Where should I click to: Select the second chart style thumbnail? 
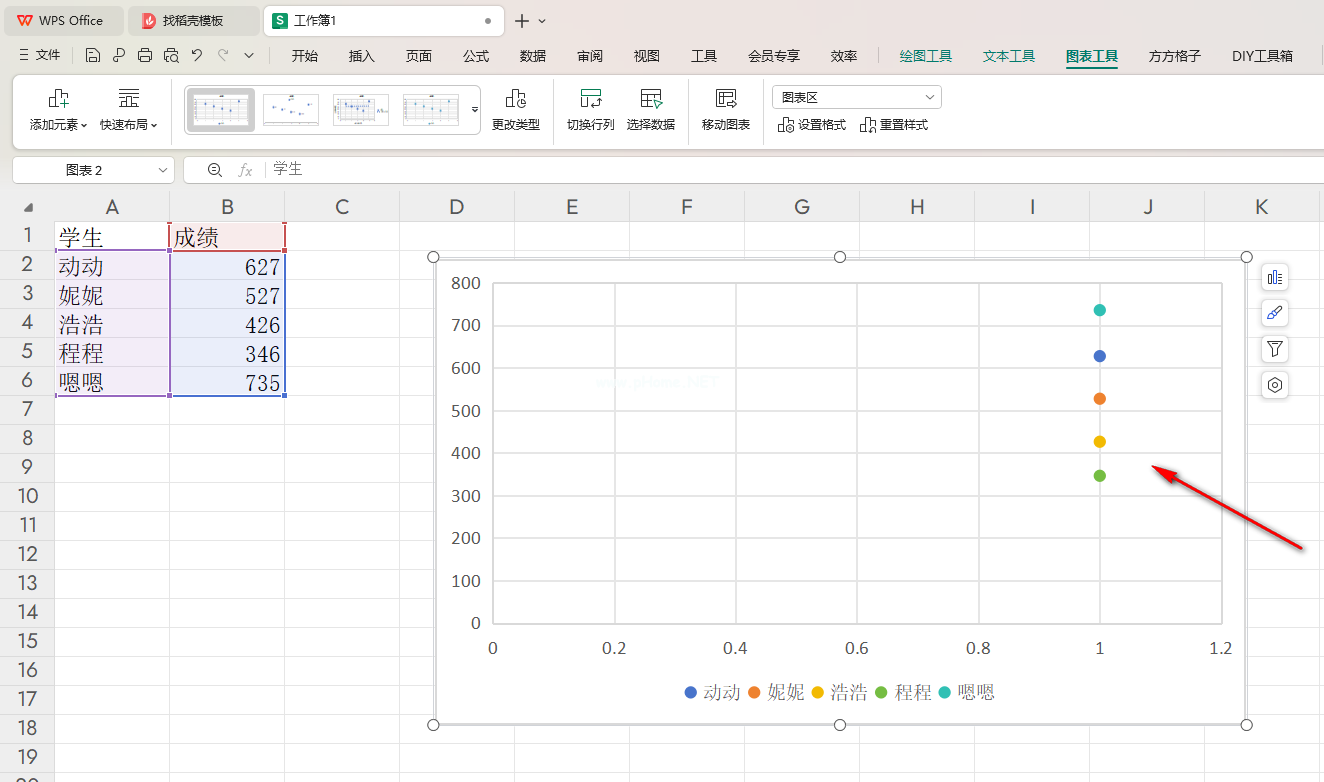291,109
